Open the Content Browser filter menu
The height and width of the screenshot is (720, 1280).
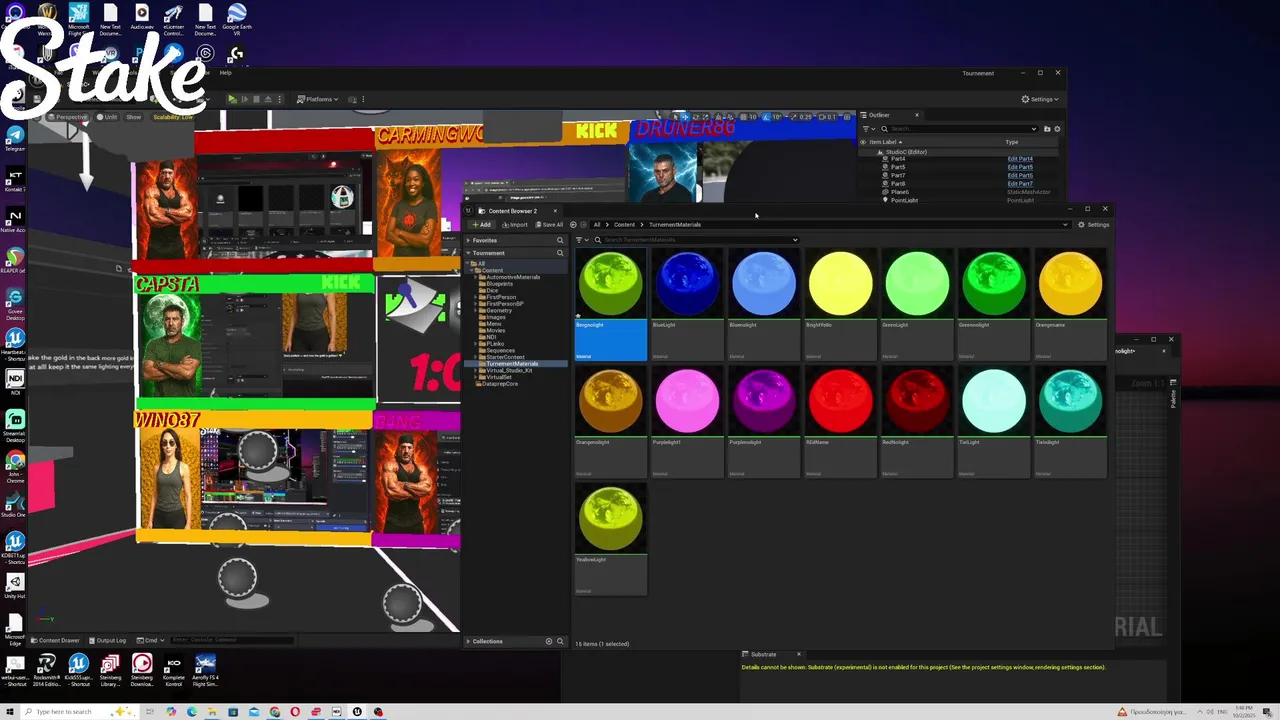583,240
